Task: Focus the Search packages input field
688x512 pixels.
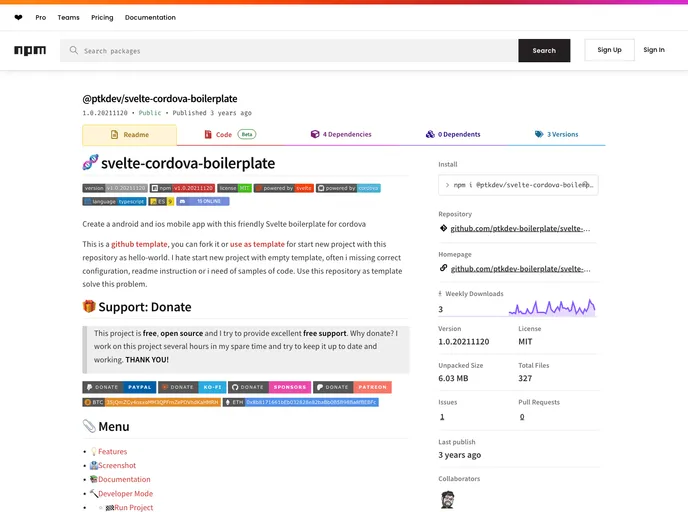Action: [289, 50]
